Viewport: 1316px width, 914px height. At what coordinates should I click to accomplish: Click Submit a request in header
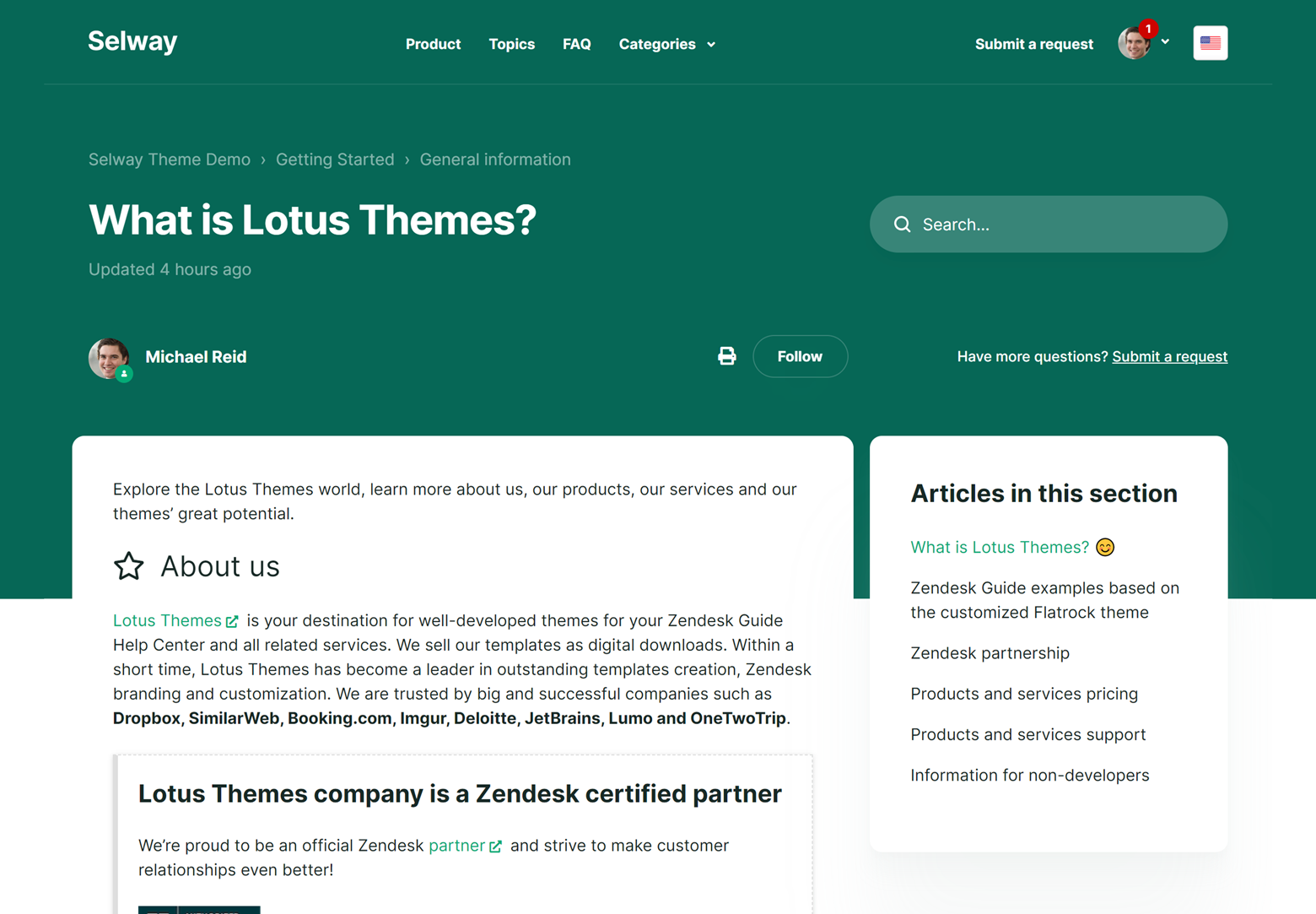pos(1033,44)
